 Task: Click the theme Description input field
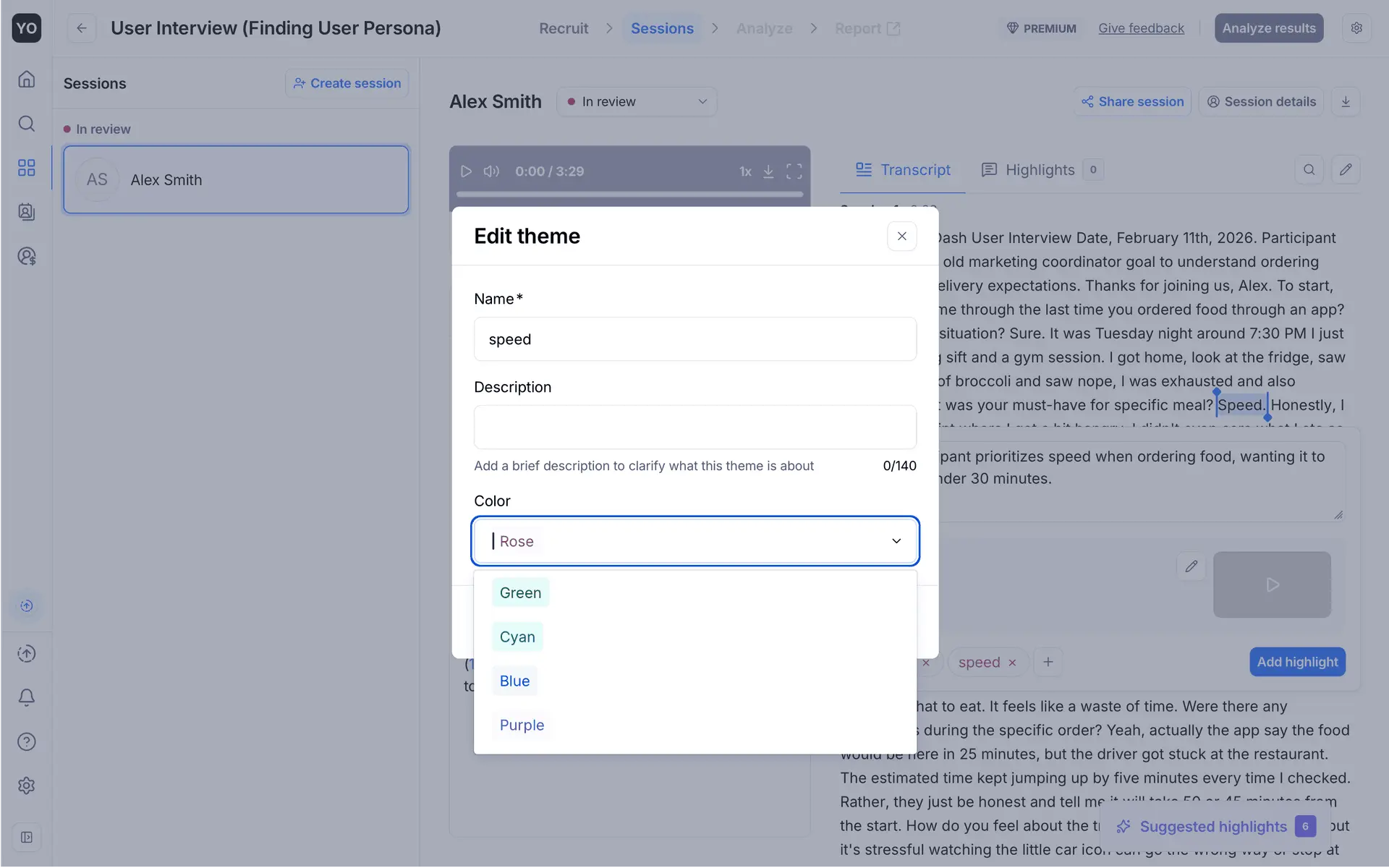(694, 427)
